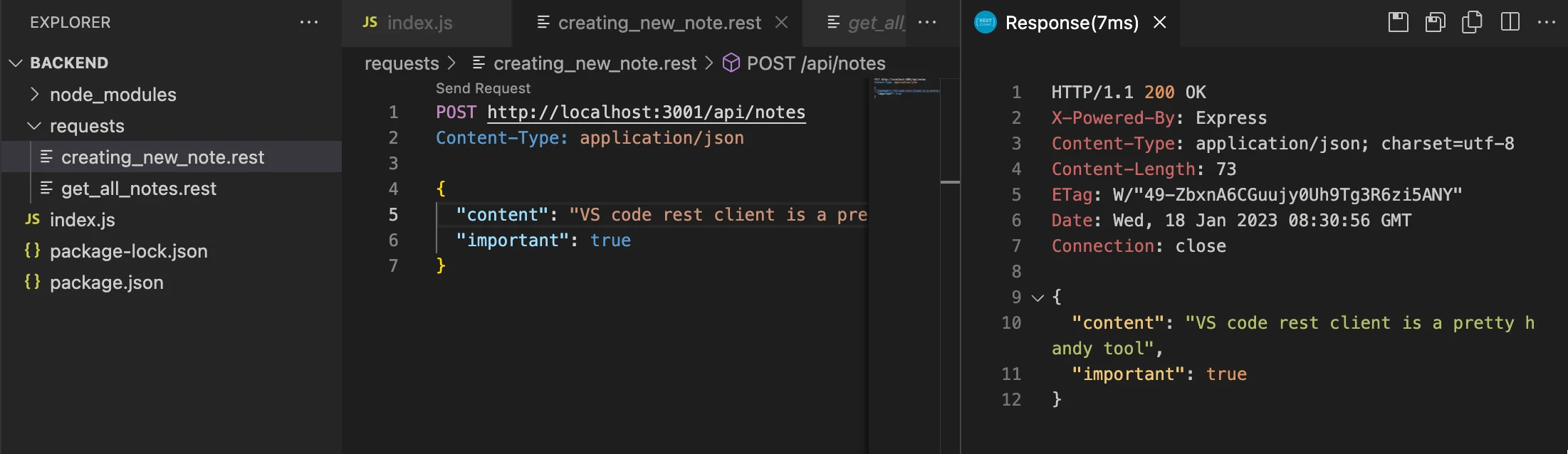Open creating_new_note.rest in file tree

coord(162,157)
